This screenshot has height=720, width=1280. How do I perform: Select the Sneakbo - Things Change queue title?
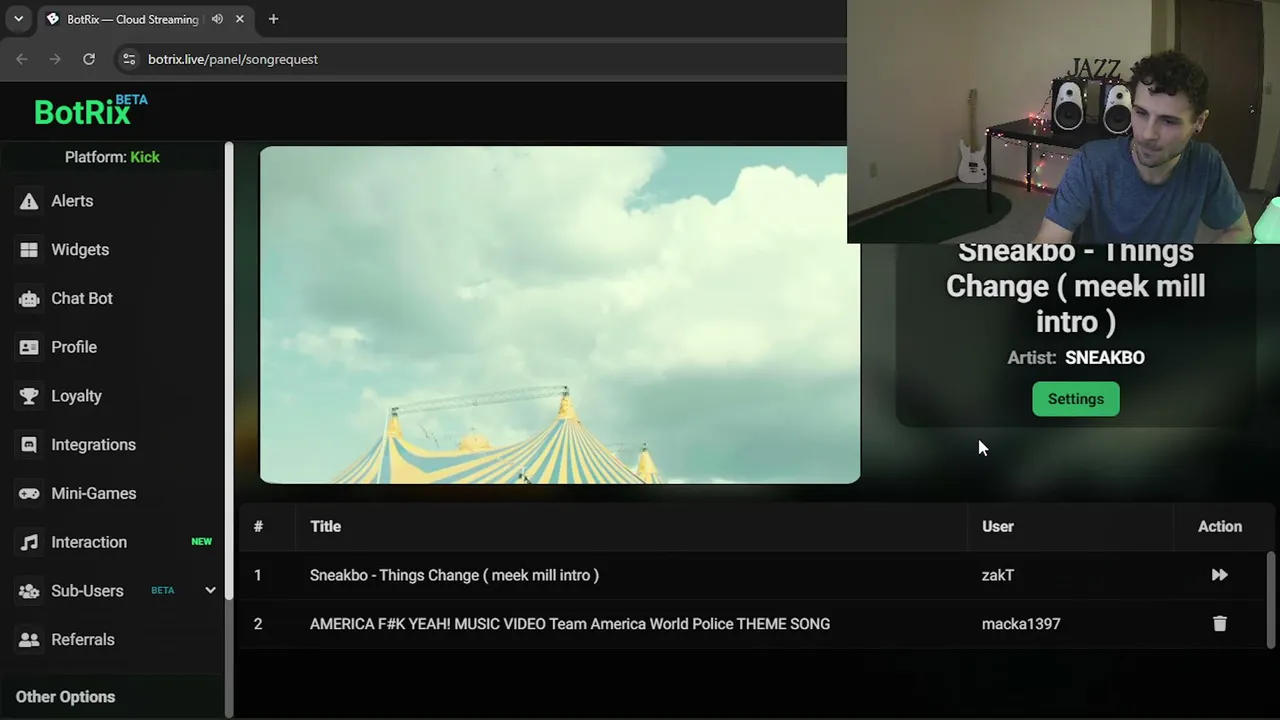(x=454, y=575)
